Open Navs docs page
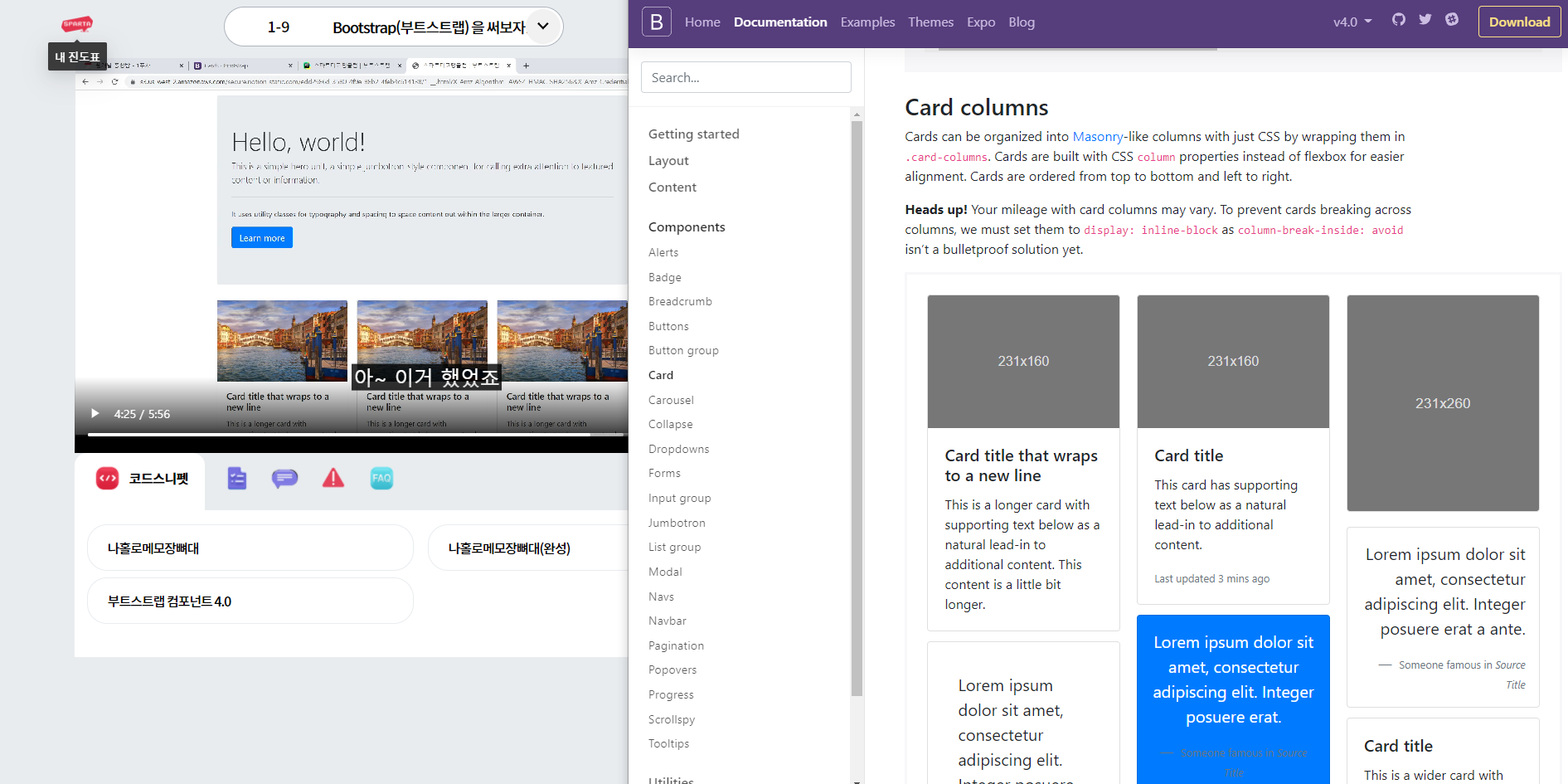The height and width of the screenshot is (784, 1568). coord(661,597)
